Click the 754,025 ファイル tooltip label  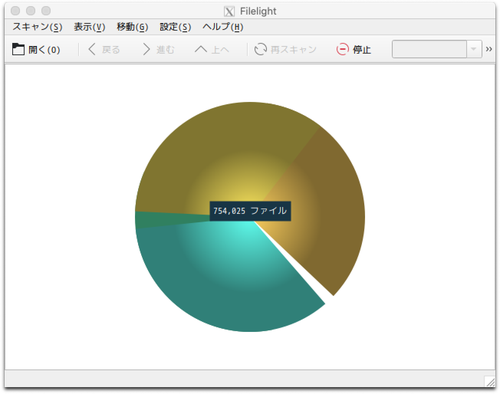click(x=250, y=211)
